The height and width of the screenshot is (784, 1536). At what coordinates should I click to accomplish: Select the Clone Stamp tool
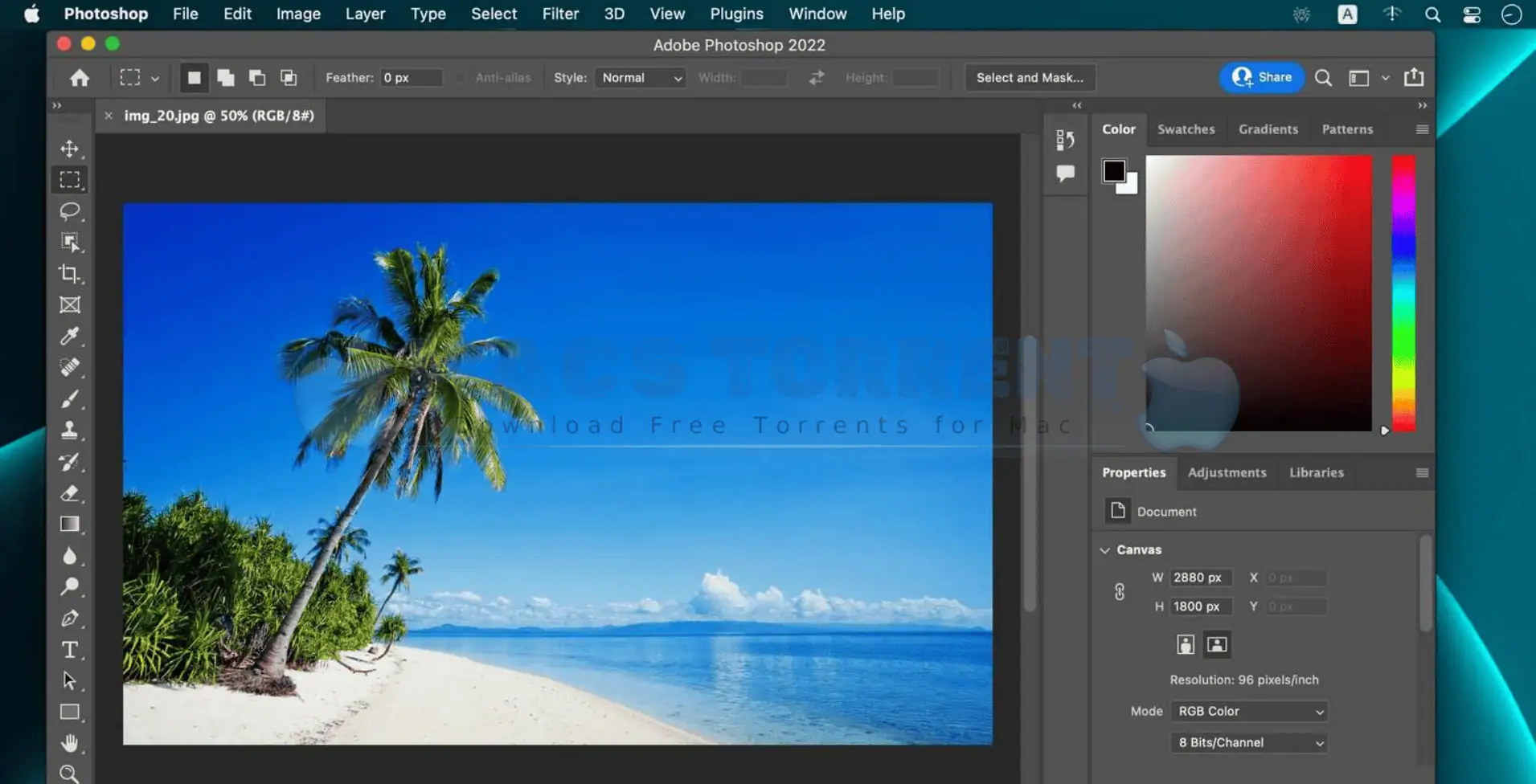(70, 430)
